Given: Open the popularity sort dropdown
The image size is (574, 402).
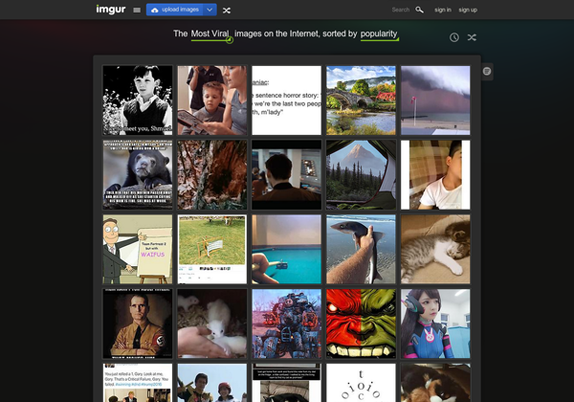Looking at the screenshot, I should pos(379,34).
